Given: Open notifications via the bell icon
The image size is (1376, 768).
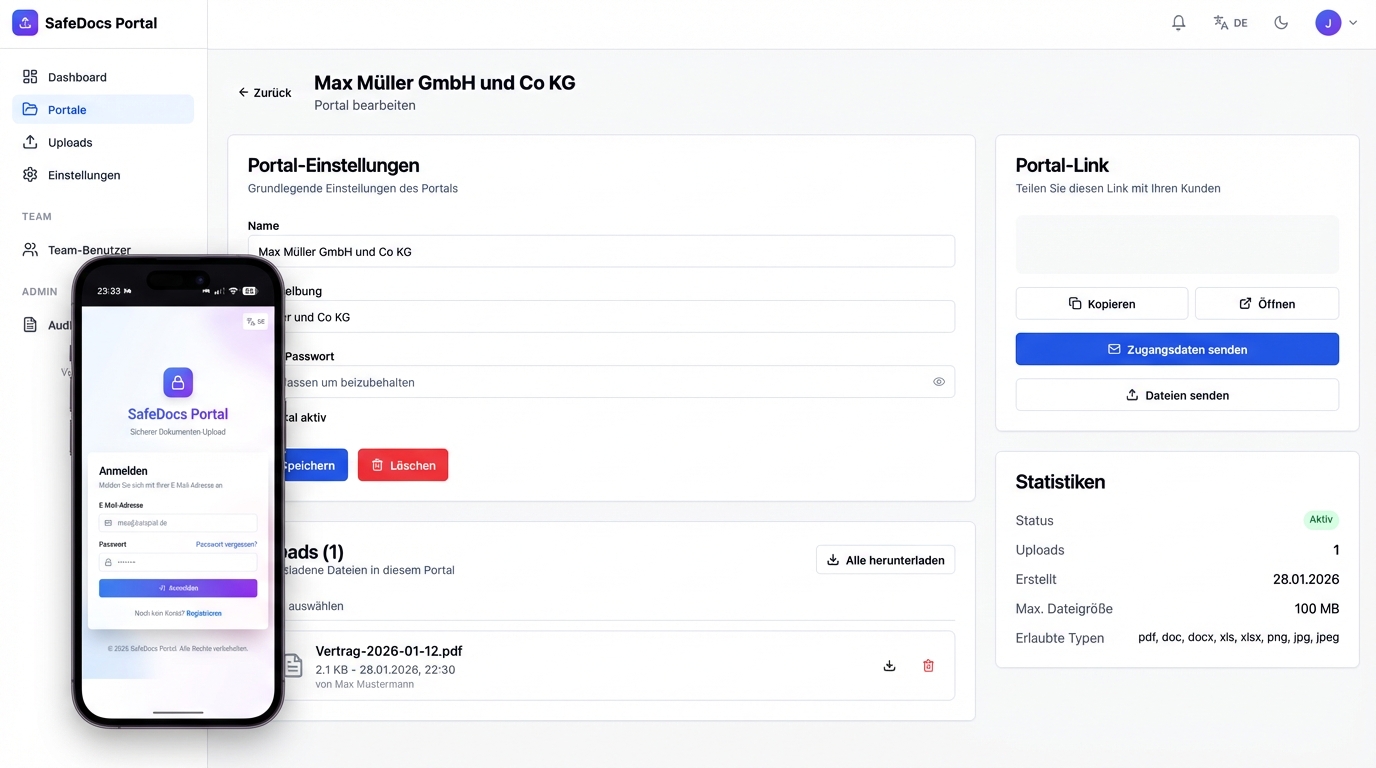Looking at the screenshot, I should (1178, 22).
